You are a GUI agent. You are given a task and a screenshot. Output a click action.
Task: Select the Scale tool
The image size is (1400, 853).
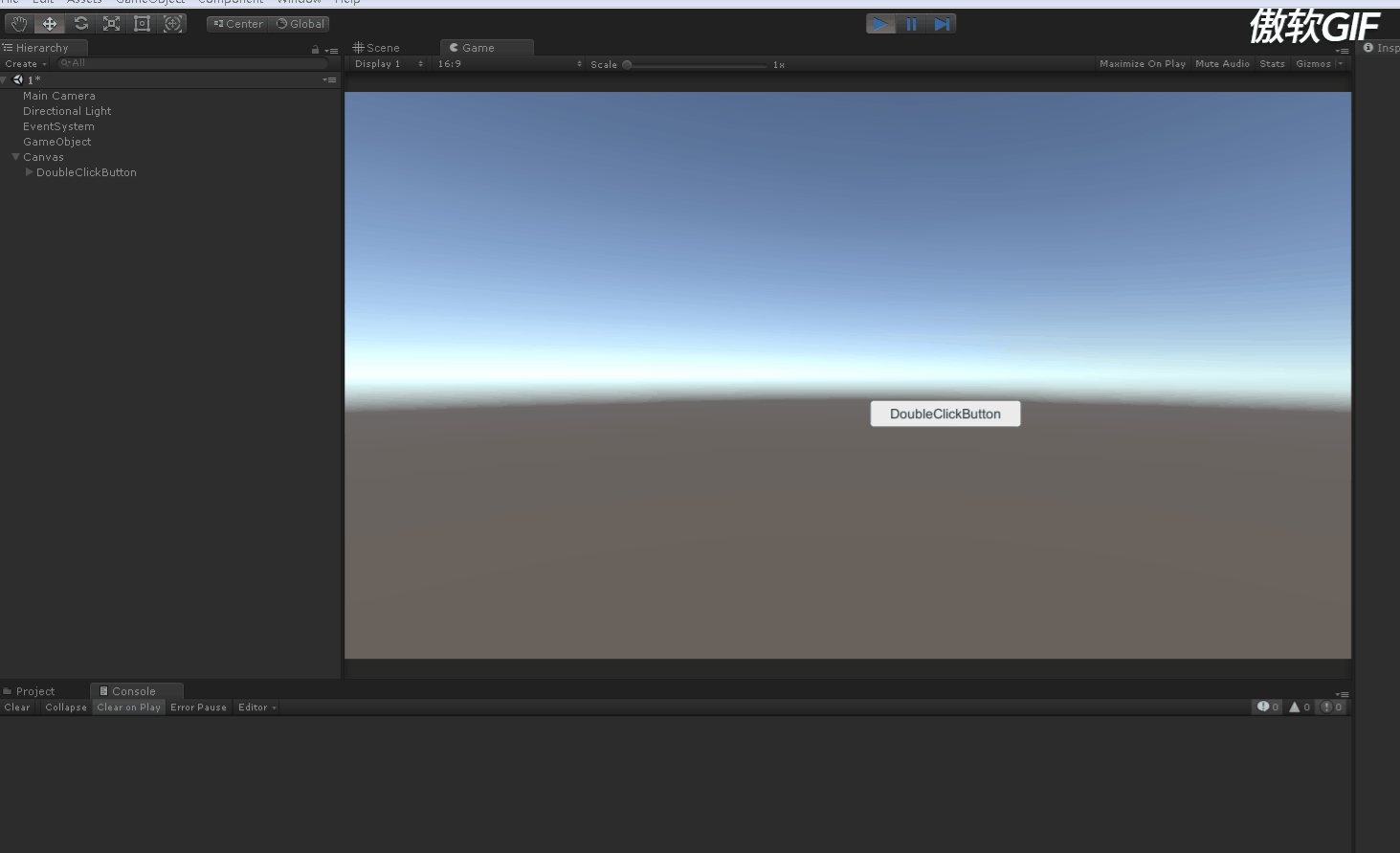point(111,23)
